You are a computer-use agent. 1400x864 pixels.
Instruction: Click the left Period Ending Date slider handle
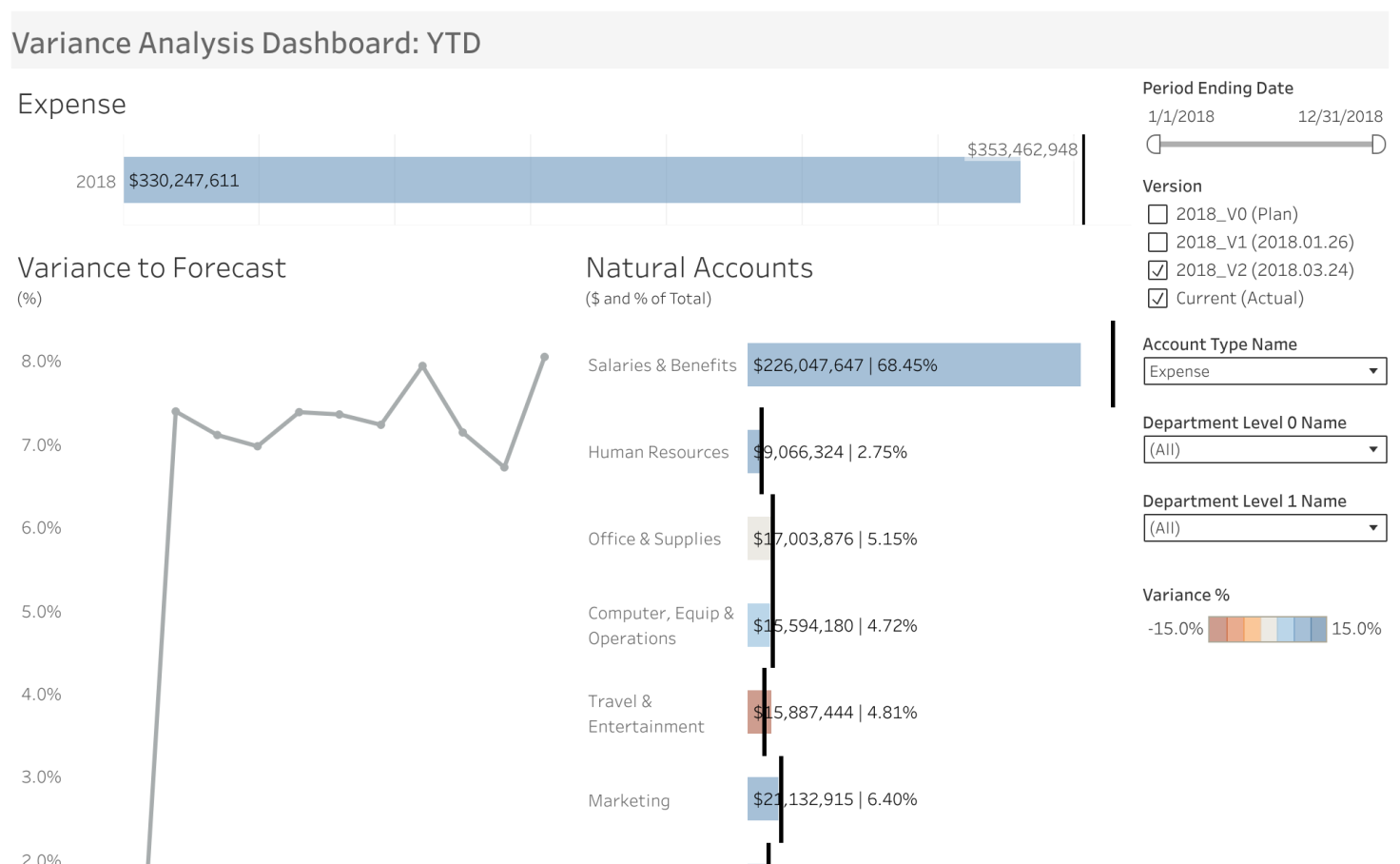tap(1154, 144)
